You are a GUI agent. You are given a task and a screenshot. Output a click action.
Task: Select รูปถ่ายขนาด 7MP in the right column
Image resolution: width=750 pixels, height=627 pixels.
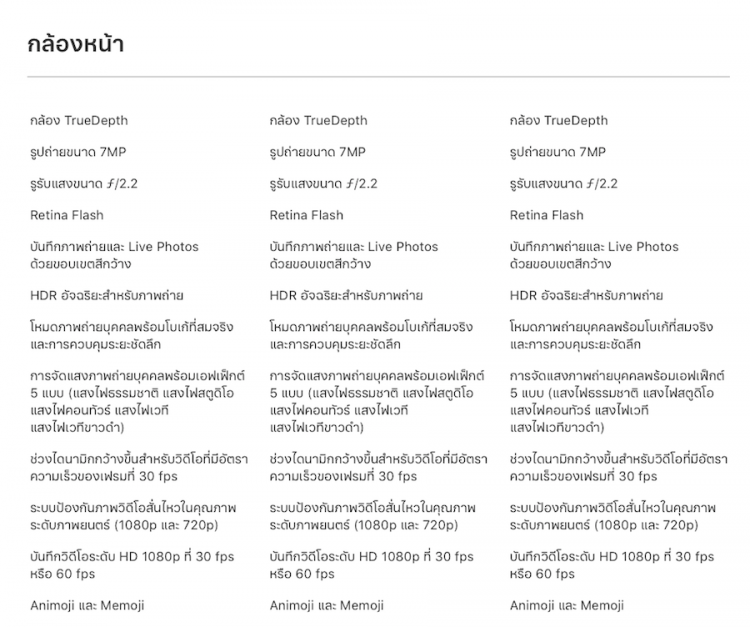pyautogui.click(x=557, y=152)
